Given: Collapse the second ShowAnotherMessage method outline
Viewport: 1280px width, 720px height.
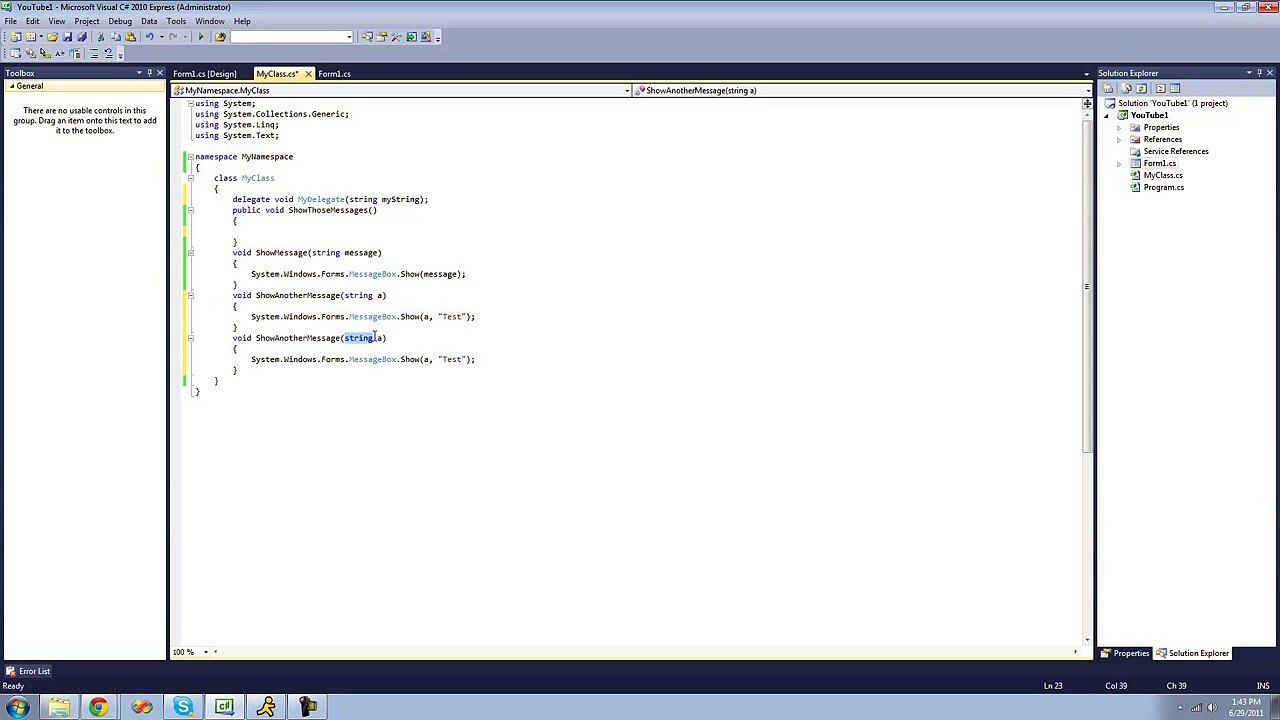Looking at the screenshot, I should 190,338.
